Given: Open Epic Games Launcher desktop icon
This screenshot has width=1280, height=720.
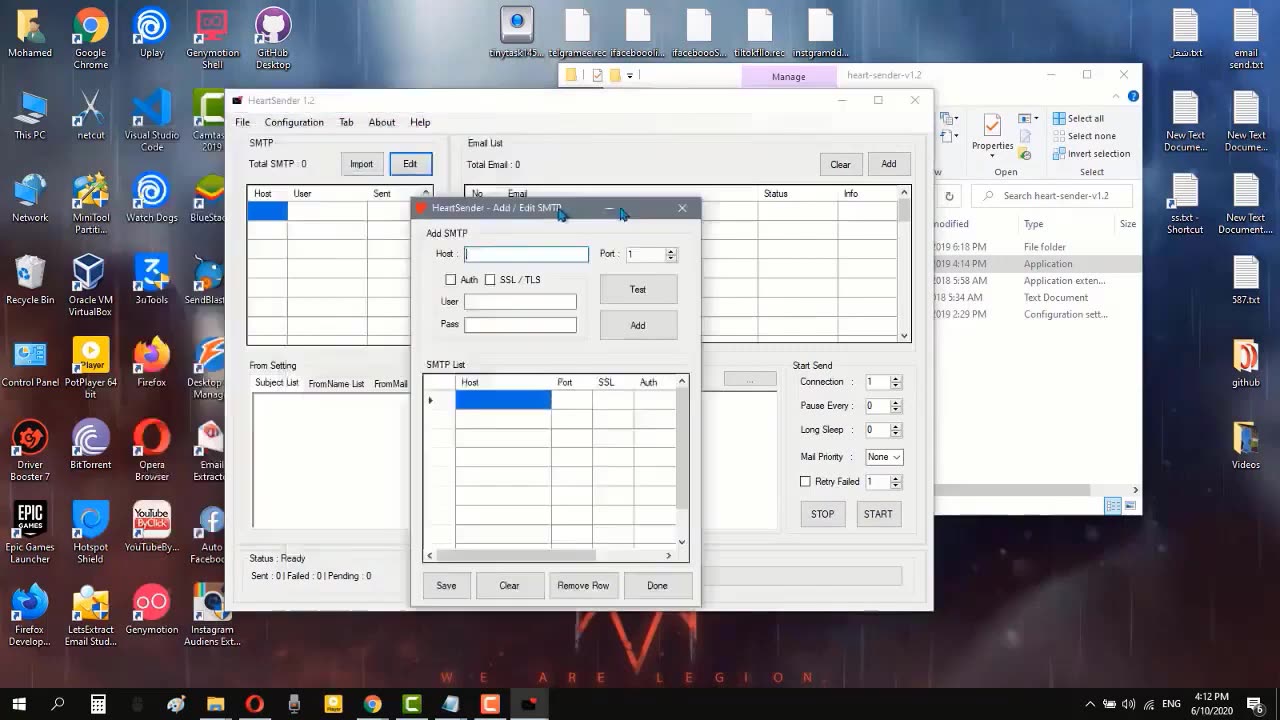Looking at the screenshot, I should (30, 534).
